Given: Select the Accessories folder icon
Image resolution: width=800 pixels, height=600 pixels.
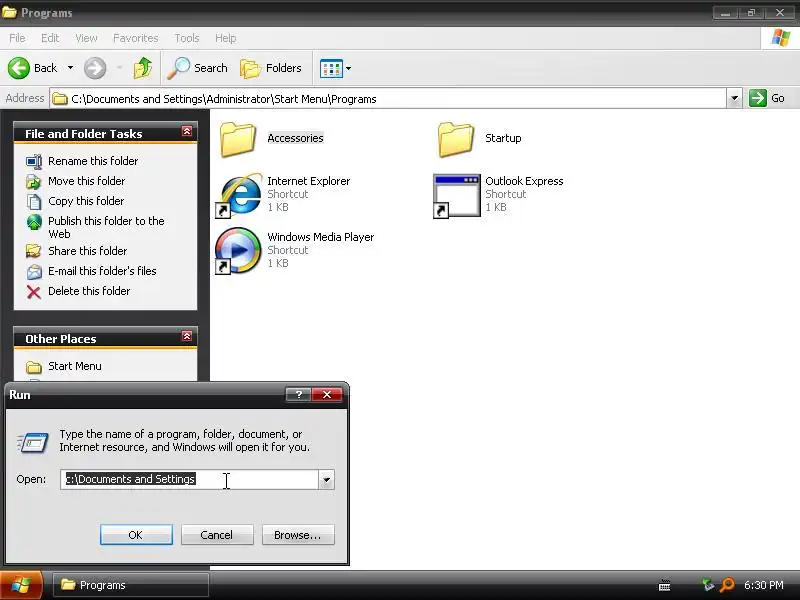Looking at the screenshot, I should click(238, 139).
